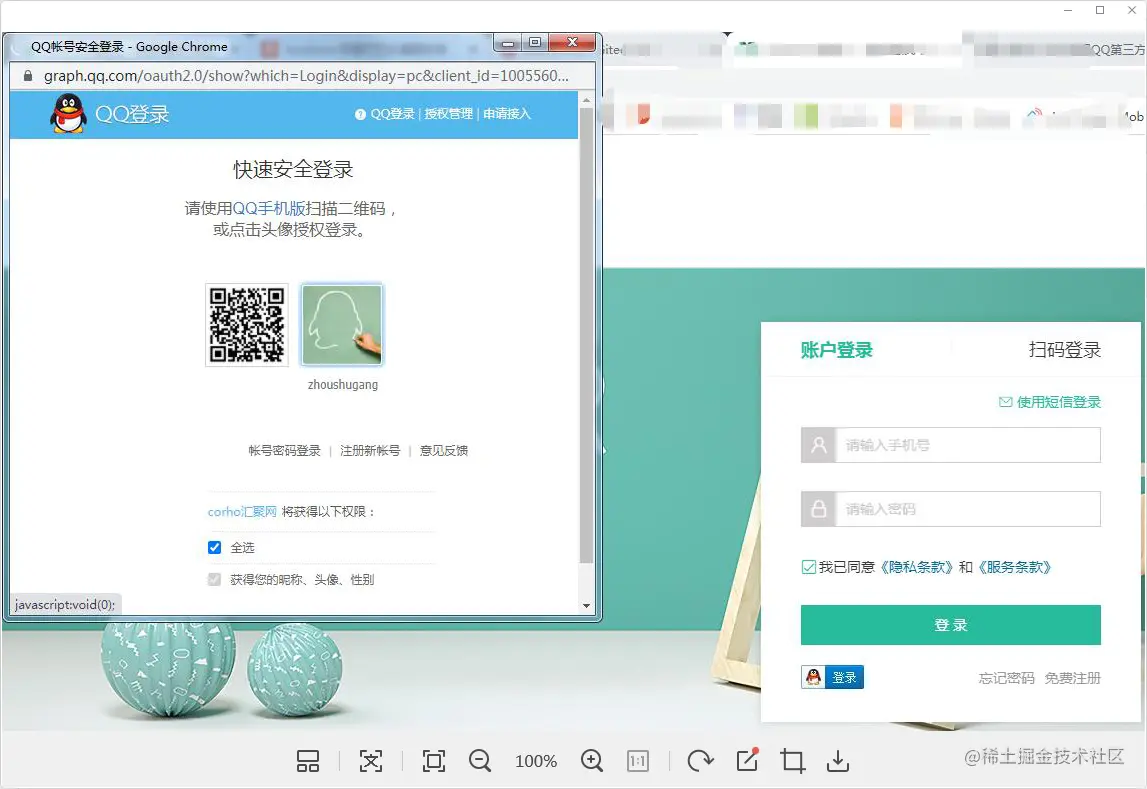
Task: Click the lock icon in popup address bar
Action: click(x=28, y=76)
